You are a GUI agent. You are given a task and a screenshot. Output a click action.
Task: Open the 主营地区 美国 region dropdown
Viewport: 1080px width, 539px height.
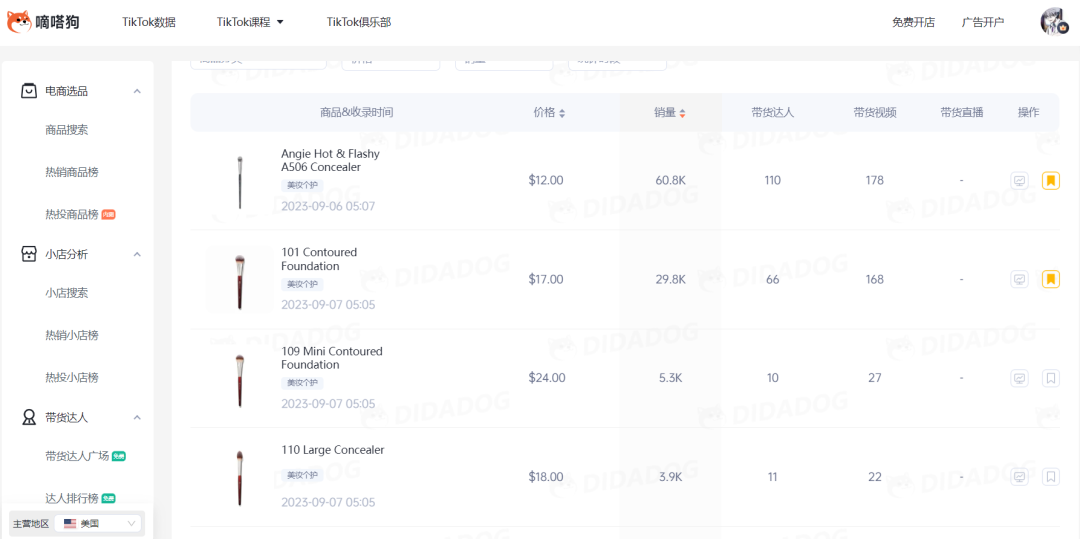99,523
